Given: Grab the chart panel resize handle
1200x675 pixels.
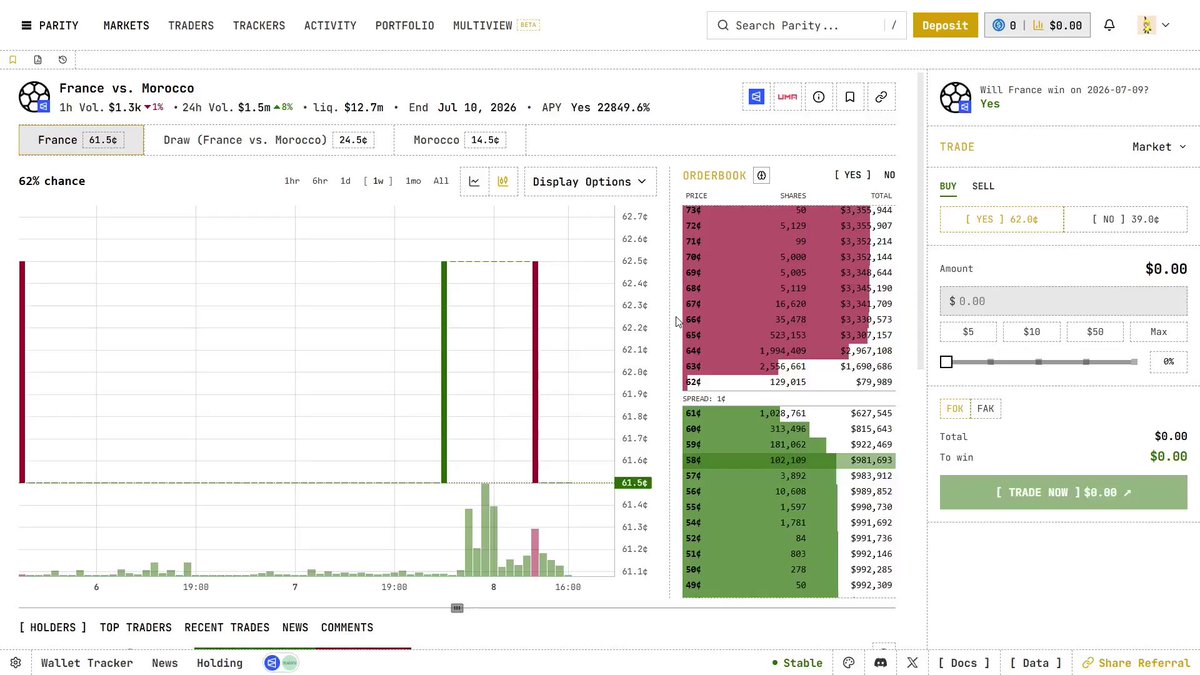Looking at the screenshot, I should coord(457,607).
